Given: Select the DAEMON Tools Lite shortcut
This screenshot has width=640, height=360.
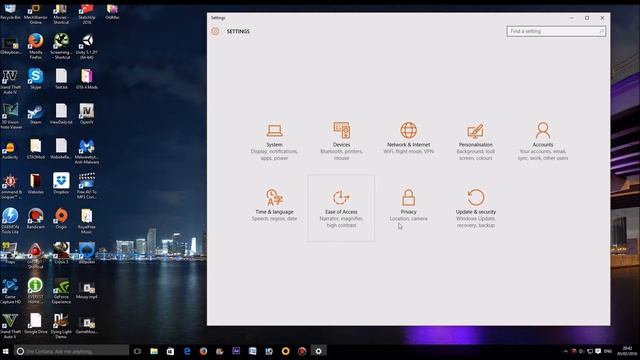Looking at the screenshot, I should (10, 220).
